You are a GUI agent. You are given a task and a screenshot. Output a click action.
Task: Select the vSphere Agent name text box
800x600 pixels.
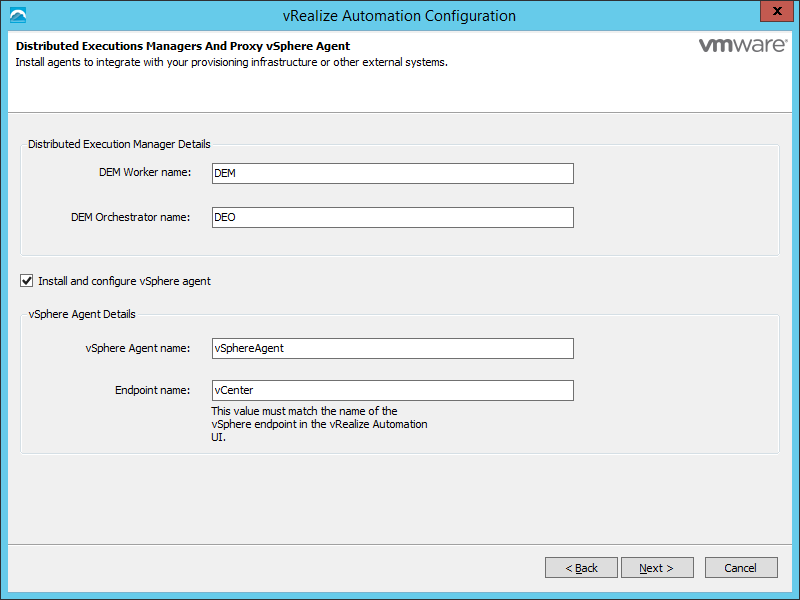pyautogui.click(x=393, y=348)
